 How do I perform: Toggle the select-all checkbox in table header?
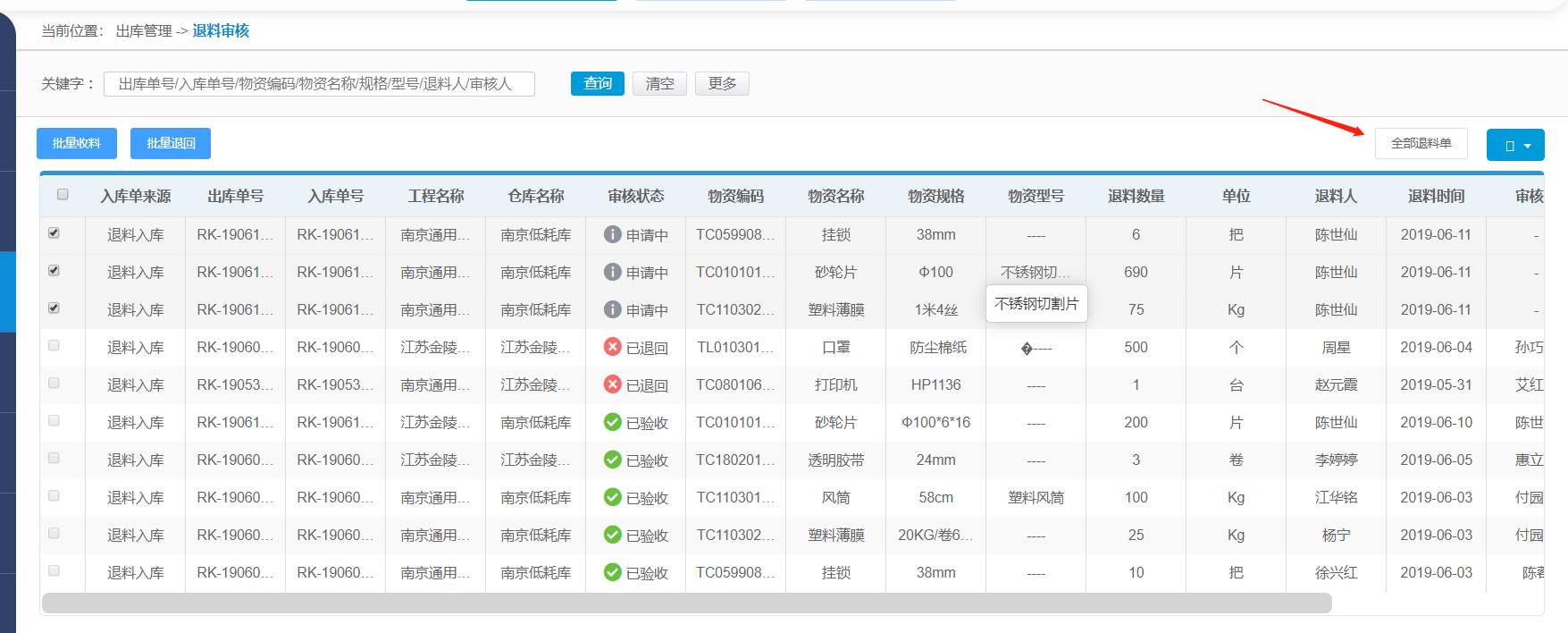[x=63, y=194]
